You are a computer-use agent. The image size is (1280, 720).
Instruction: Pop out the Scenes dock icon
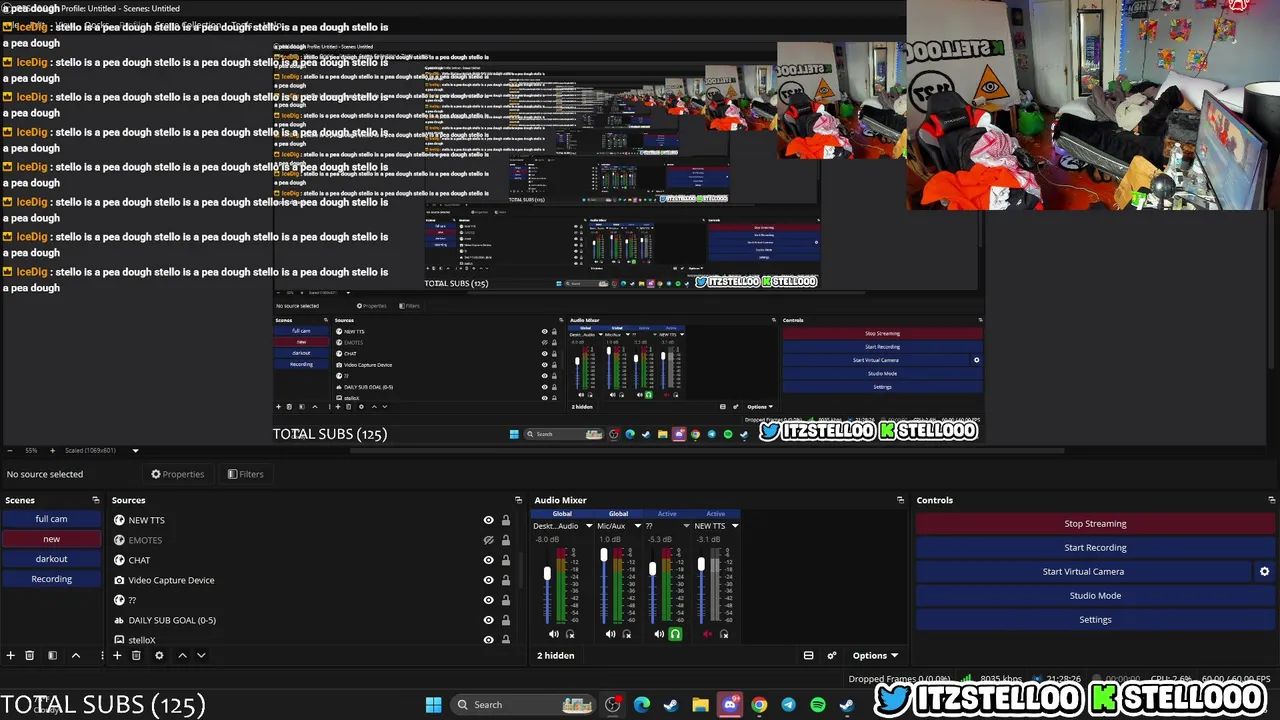tap(96, 500)
